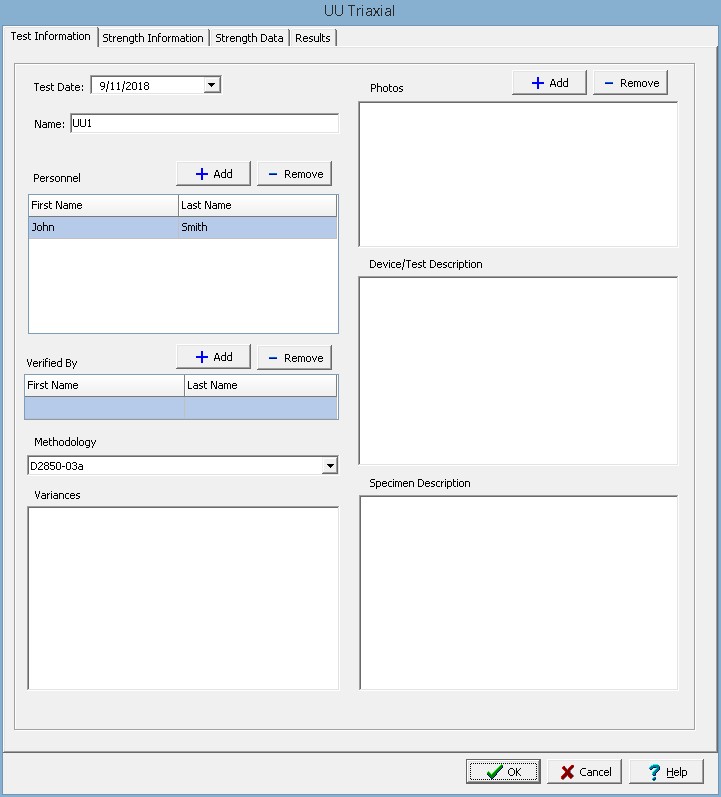Click inside the Variances text box
Image resolution: width=721 pixels, height=797 pixels.
tap(183, 598)
